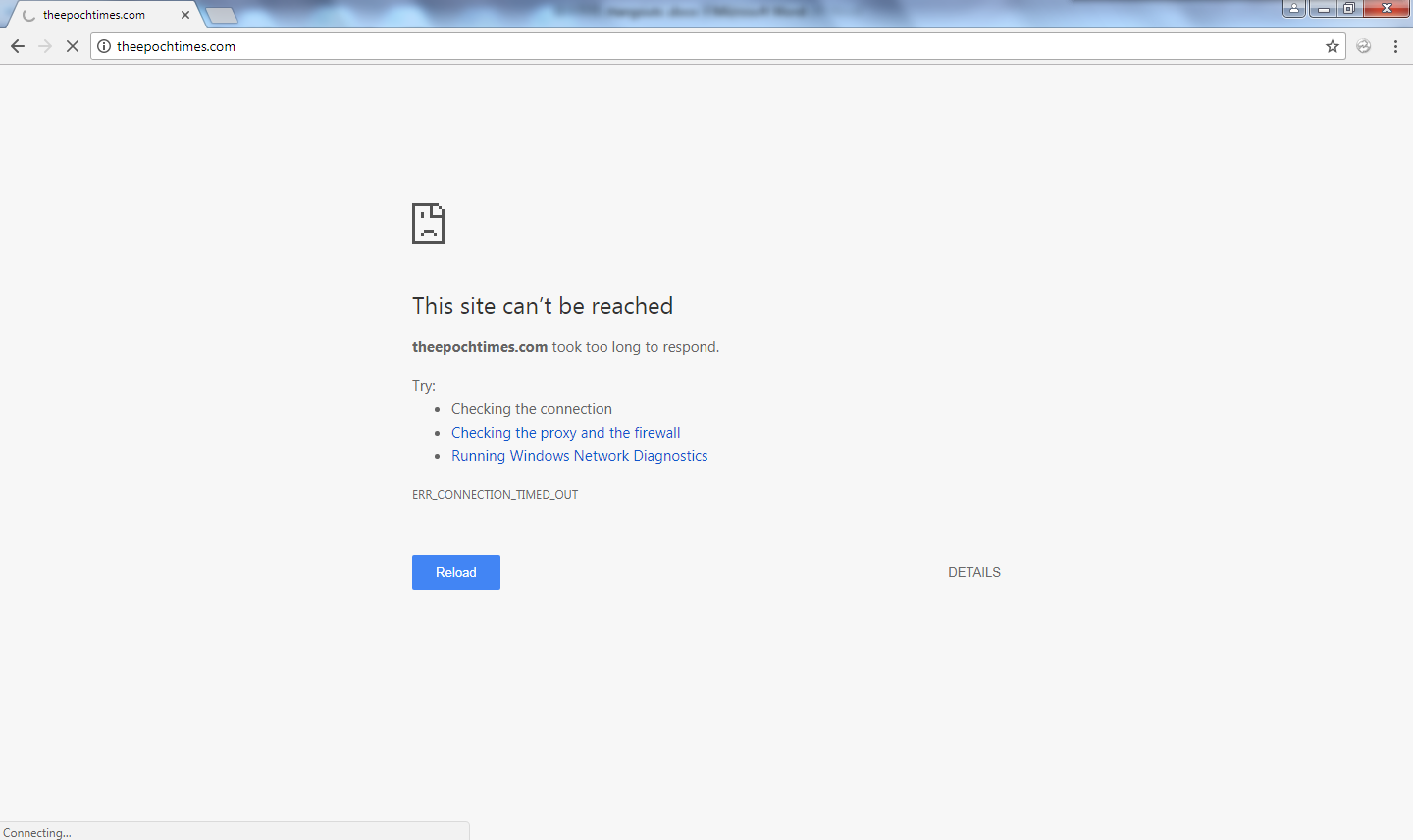Screen dimensions: 1413x840
Task: Click the sad page error icon
Action: 428,224
